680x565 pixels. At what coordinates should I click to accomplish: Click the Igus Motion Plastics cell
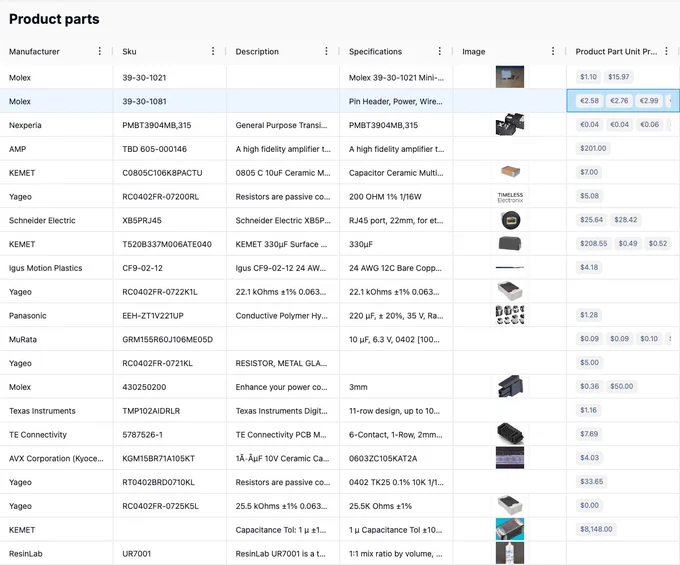pos(56,268)
